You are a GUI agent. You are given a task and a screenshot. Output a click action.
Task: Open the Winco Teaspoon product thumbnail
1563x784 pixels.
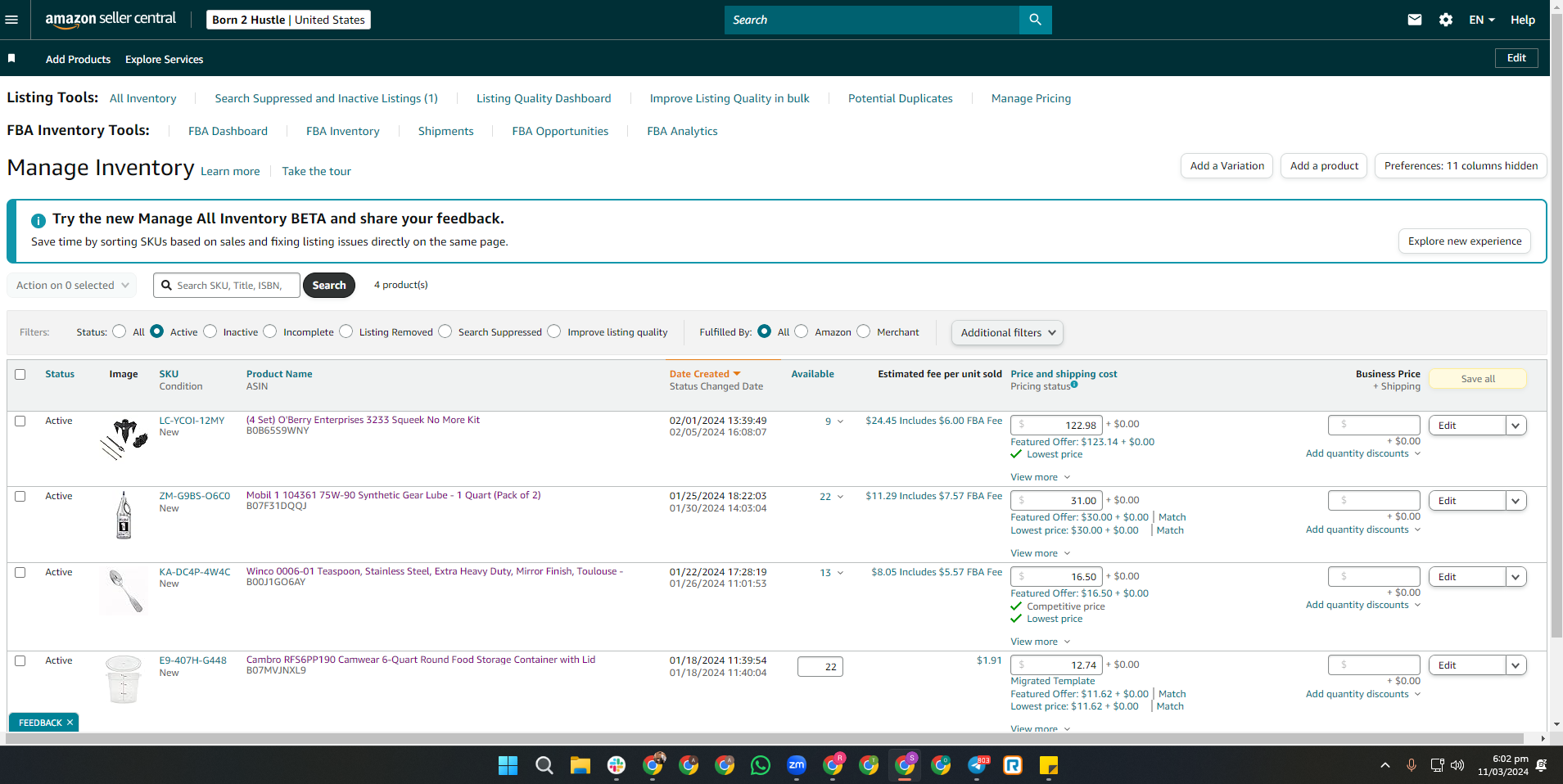coord(124,591)
